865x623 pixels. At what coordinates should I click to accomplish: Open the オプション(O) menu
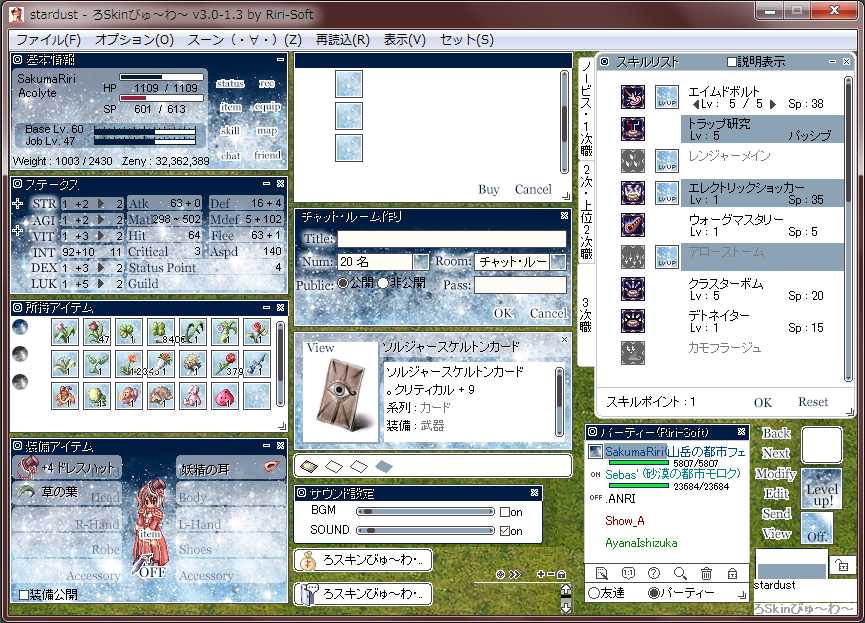pyautogui.click(x=134, y=40)
